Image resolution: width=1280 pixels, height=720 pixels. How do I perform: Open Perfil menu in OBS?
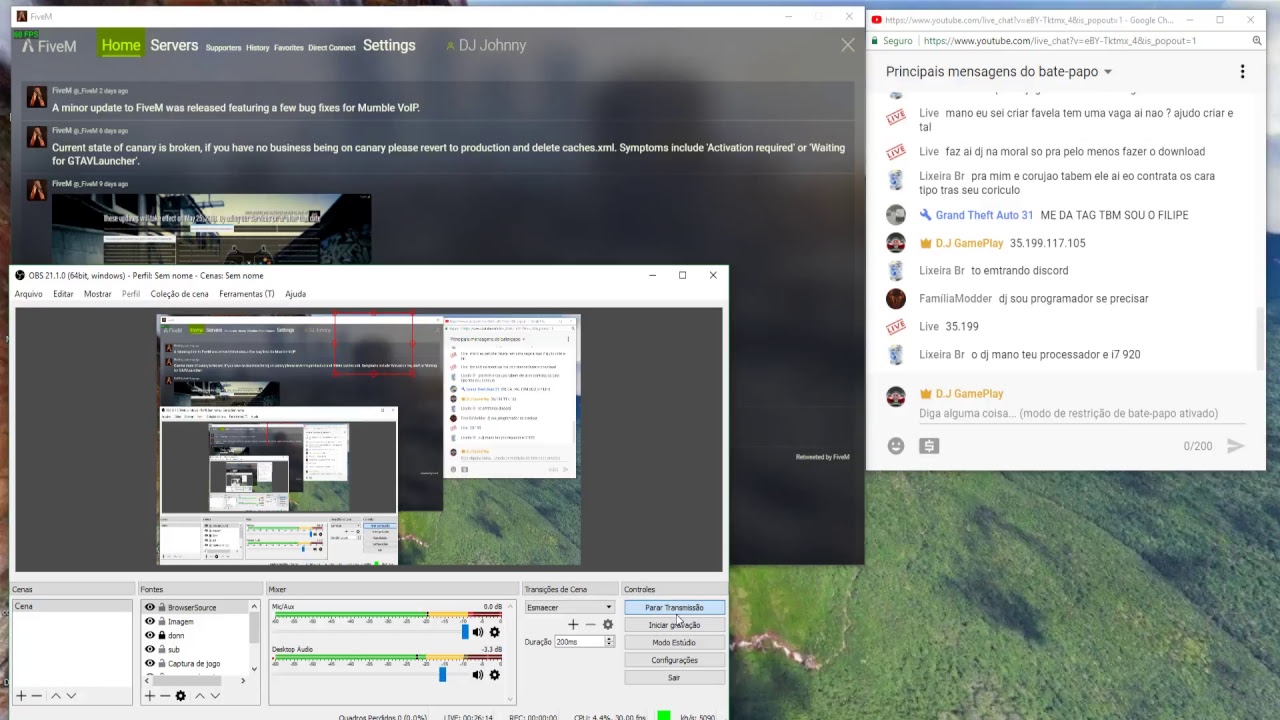131,294
